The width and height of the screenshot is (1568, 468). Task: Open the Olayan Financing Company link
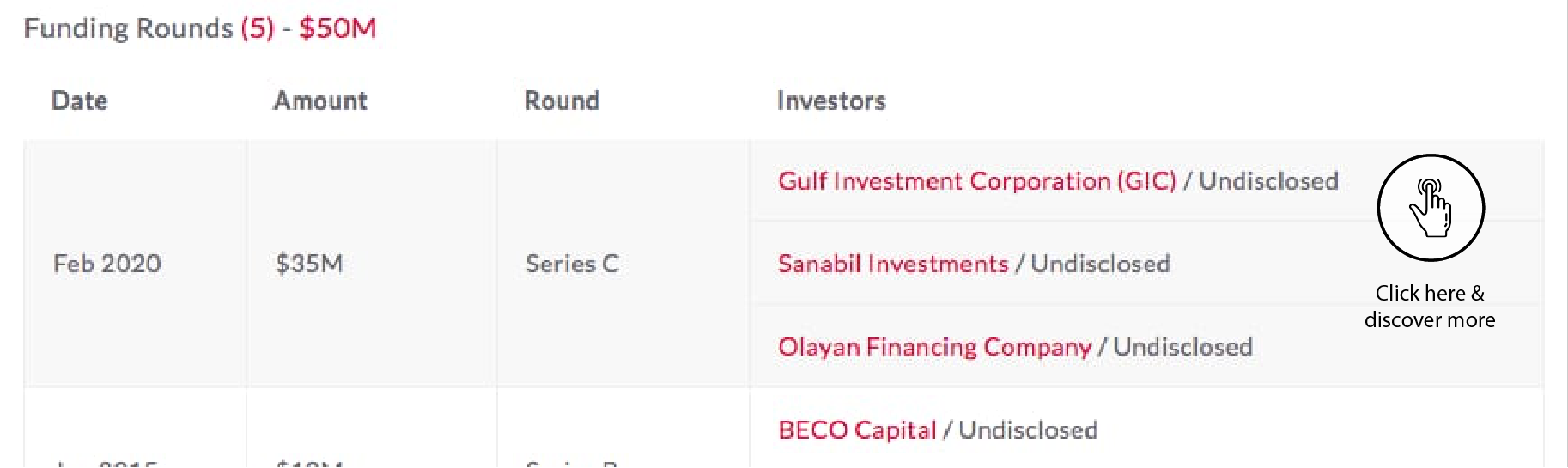coord(934,347)
